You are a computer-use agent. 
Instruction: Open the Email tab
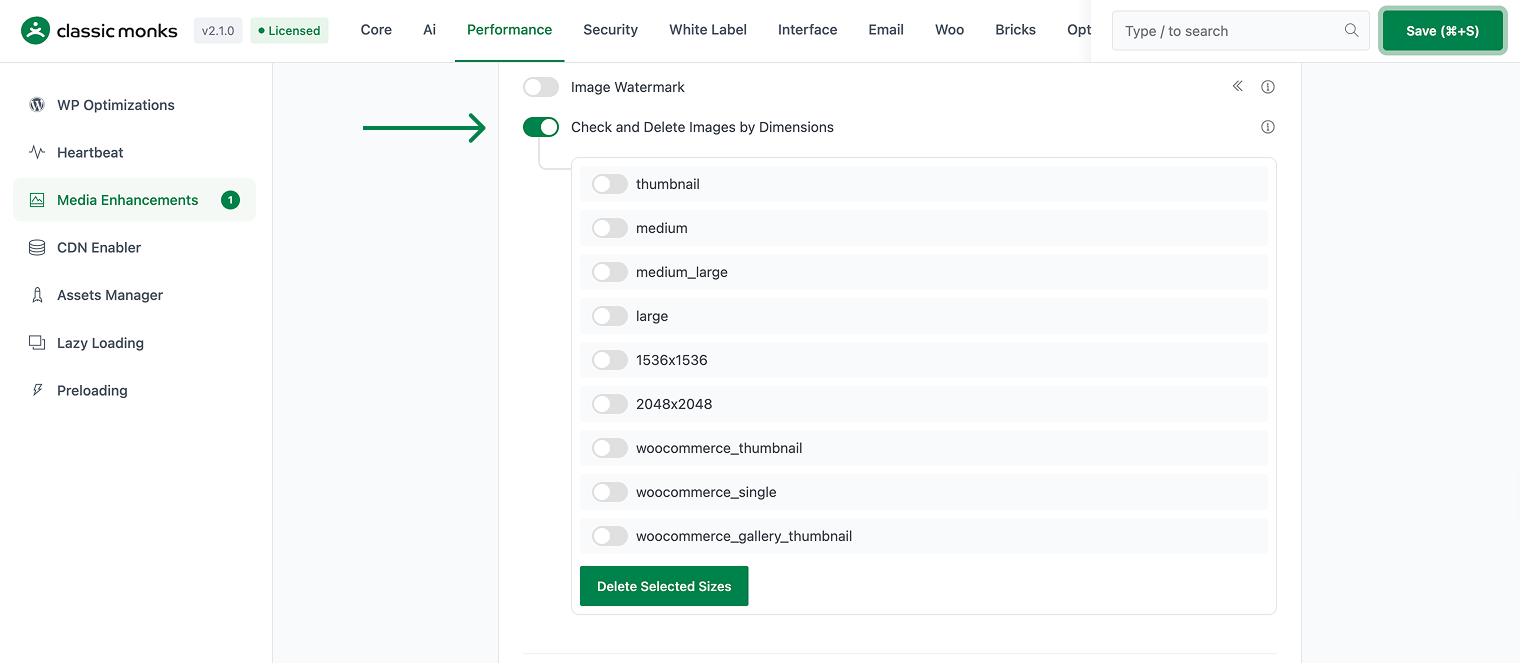(x=886, y=30)
